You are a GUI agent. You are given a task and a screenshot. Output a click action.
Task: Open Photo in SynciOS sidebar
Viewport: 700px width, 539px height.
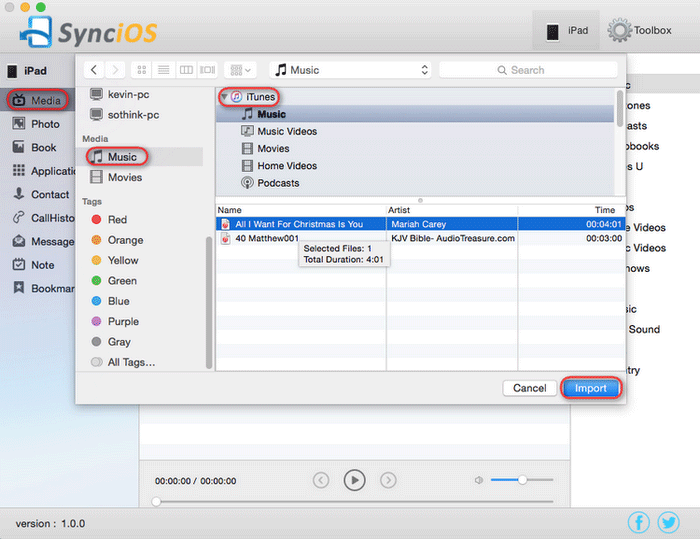pyautogui.click(x=36, y=124)
